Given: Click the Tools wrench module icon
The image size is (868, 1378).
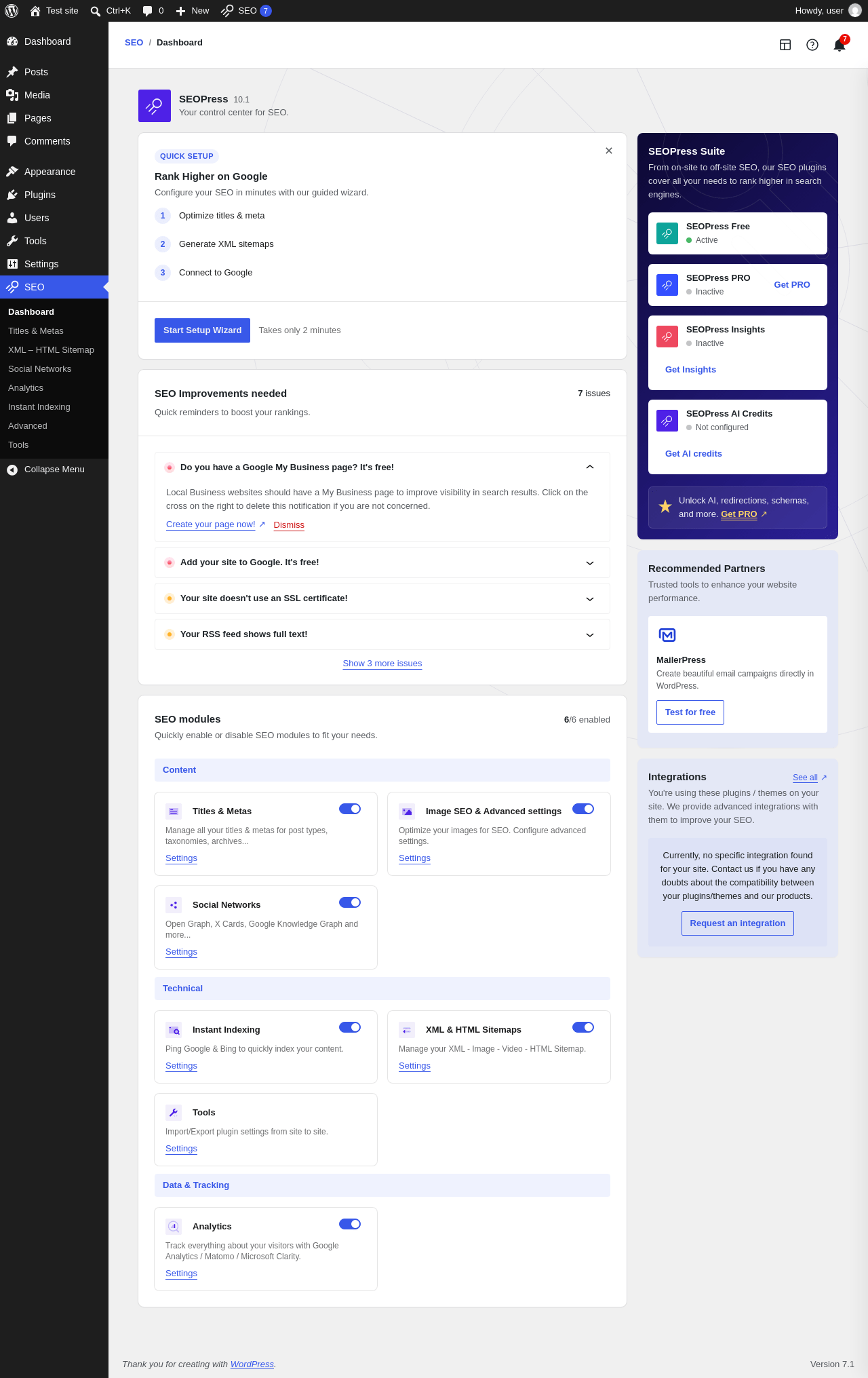Looking at the screenshot, I should (174, 1113).
